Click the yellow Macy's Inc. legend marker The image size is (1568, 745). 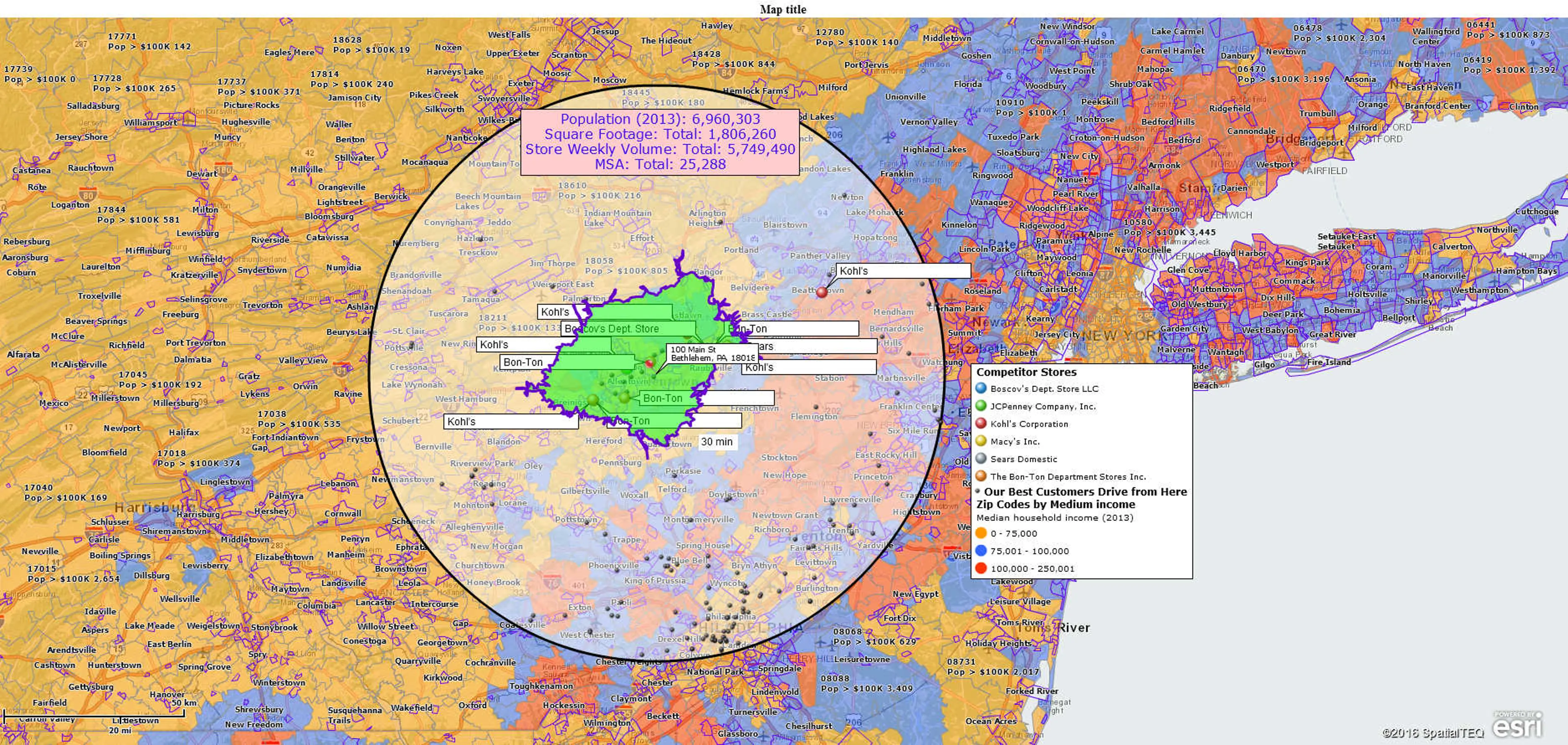click(x=981, y=441)
